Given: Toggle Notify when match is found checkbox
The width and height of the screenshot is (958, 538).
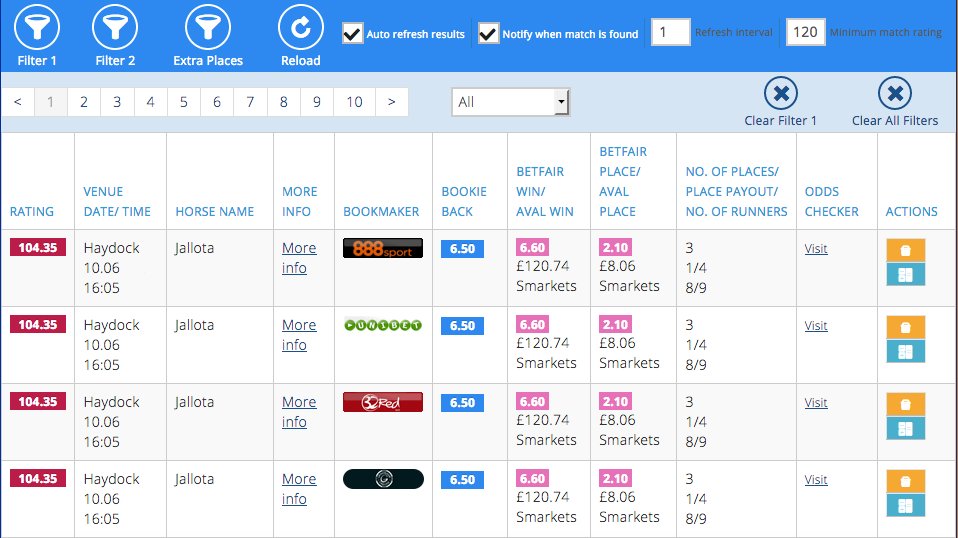Looking at the screenshot, I should coord(488,34).
